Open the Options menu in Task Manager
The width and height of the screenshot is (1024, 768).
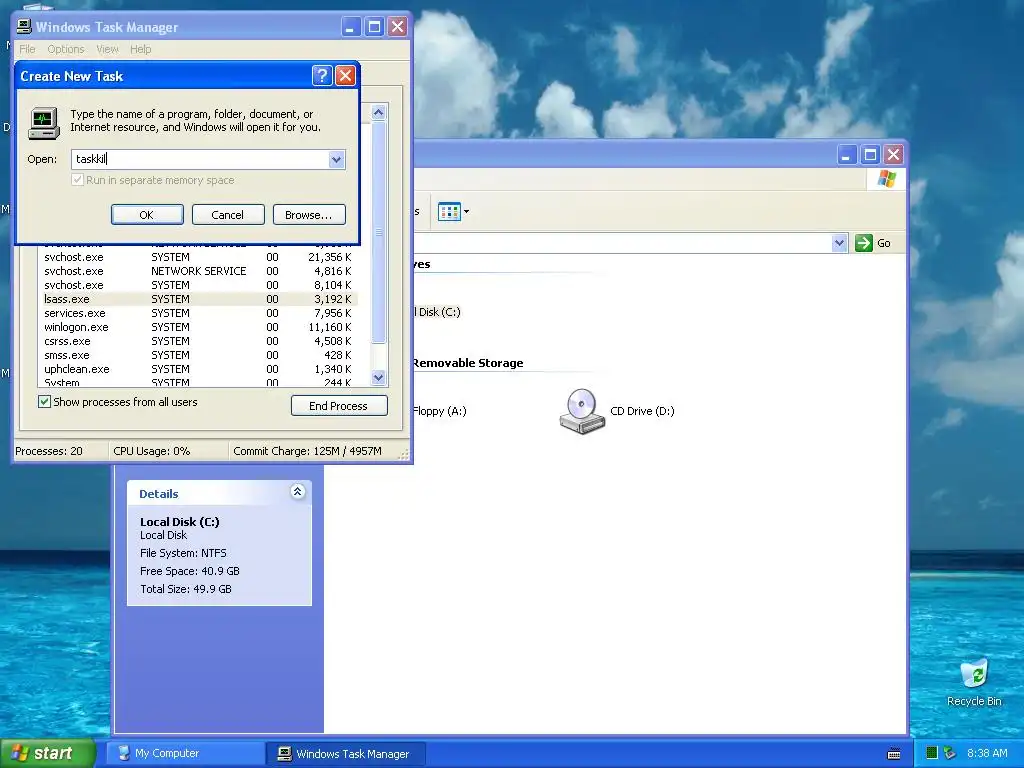click(65, 49)
